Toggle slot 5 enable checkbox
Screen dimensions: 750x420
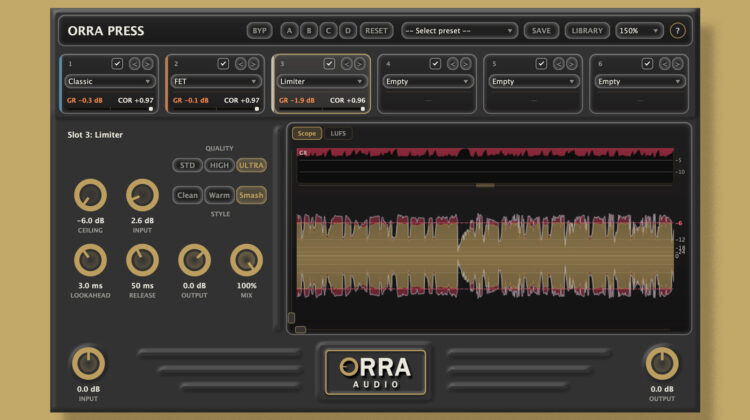point(541,63)
